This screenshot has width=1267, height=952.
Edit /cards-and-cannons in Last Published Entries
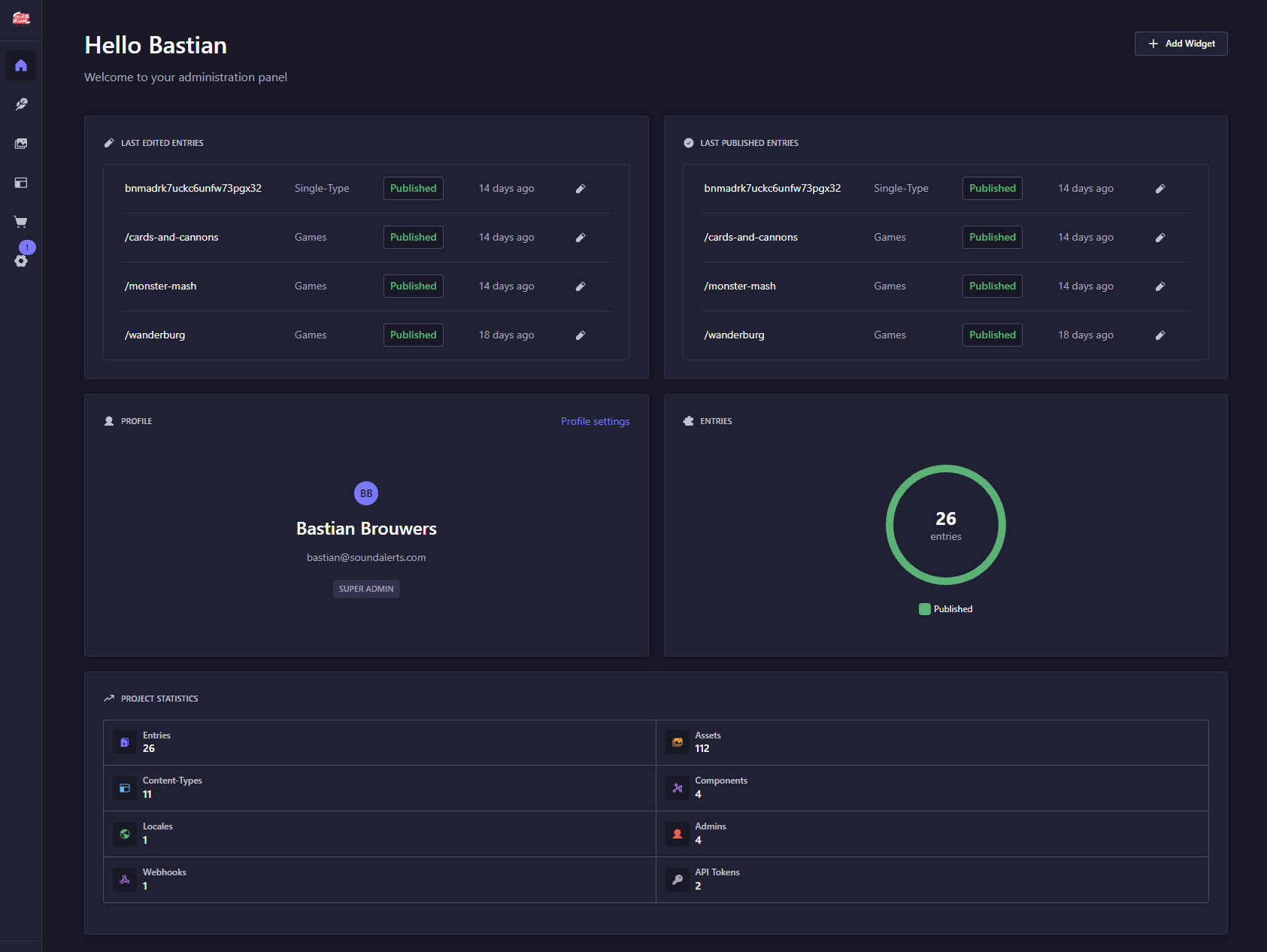point(1160,238)
